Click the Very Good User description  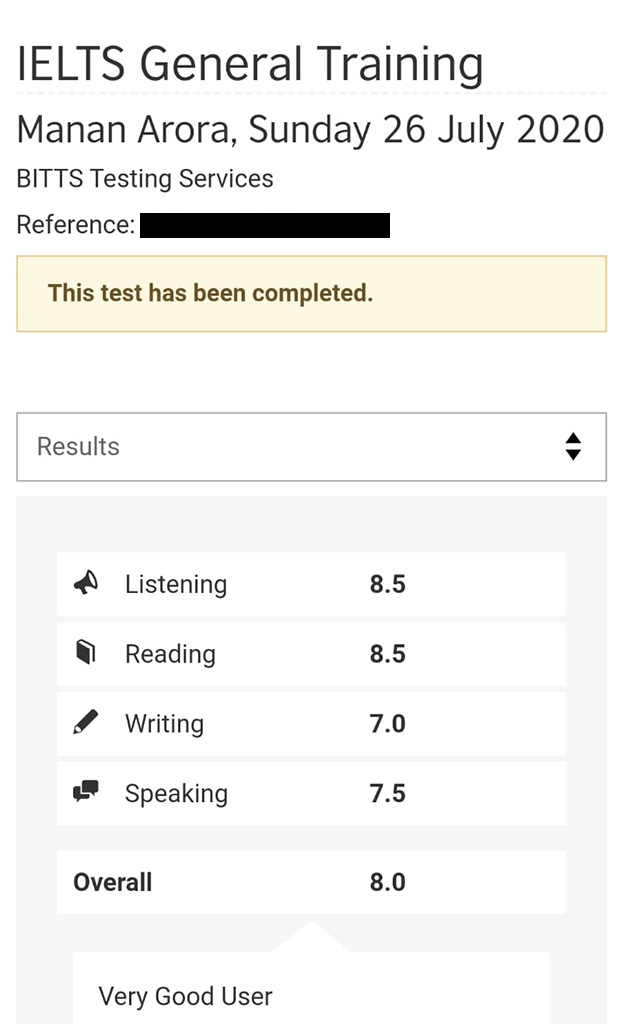[x=185, y=997]
